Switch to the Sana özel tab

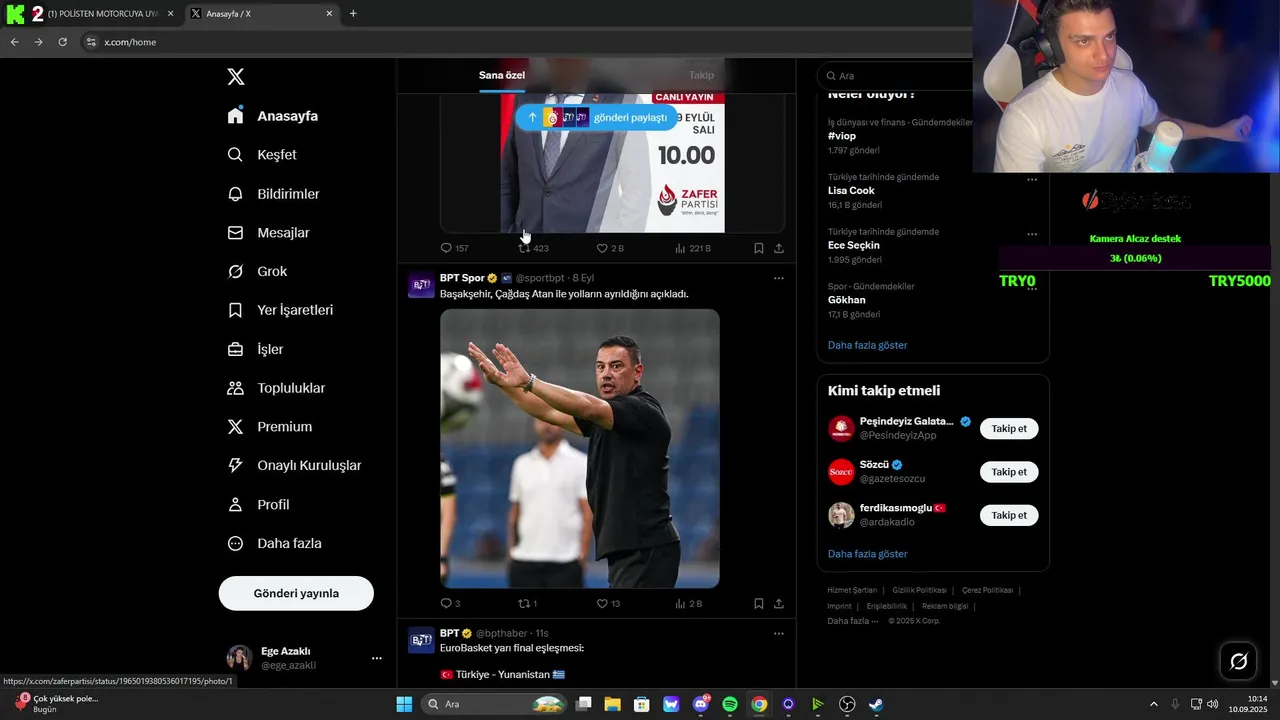pos(502,75)
